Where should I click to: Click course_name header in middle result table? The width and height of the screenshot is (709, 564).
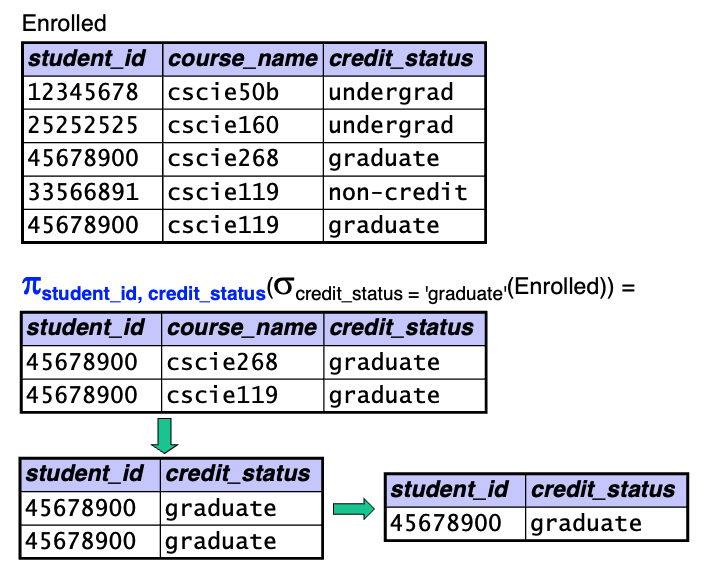coord(242,328)
